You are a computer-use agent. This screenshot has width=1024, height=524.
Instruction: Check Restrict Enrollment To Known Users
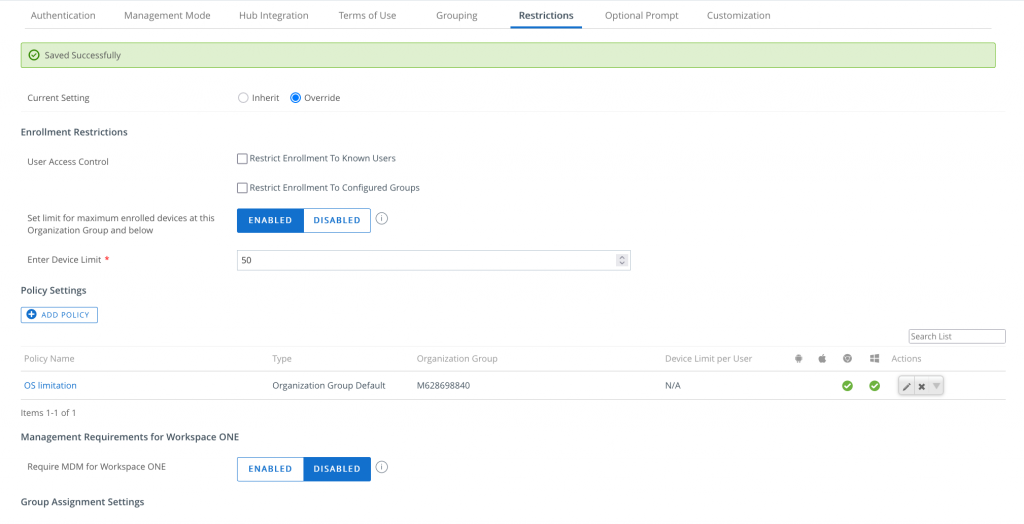pos(242,158)
